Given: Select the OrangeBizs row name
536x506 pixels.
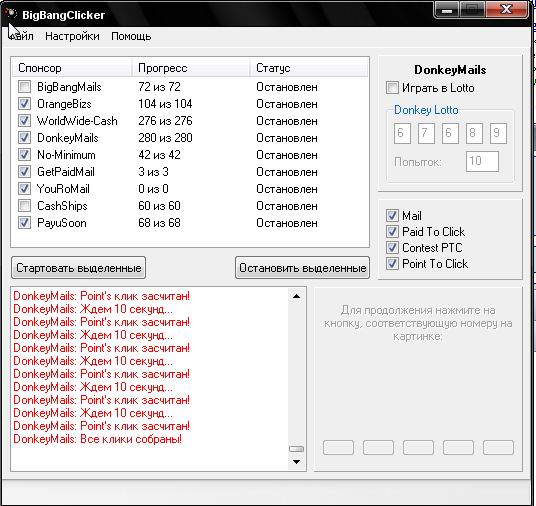Looking at the screenshot, I should click(x=64, y=104).
